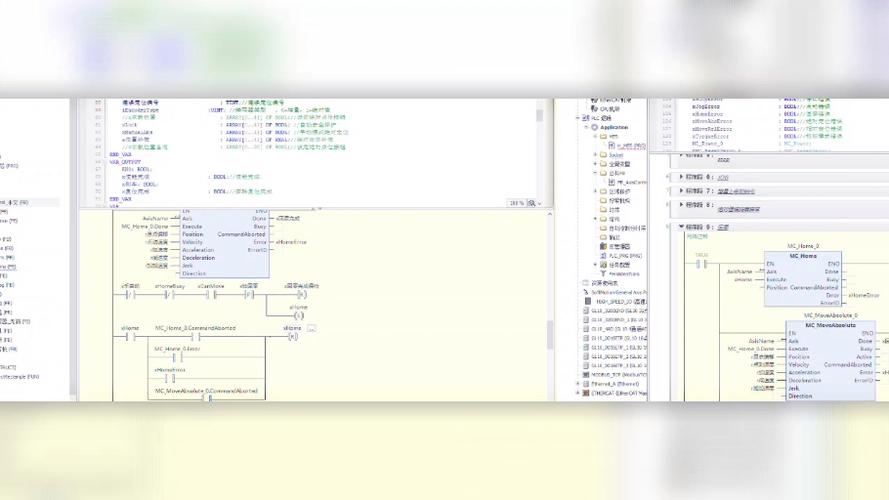The image size is (889, 500).
Task: Click the set coil under the xHome label
Action: pyautogui.click(x=299, y=315)
